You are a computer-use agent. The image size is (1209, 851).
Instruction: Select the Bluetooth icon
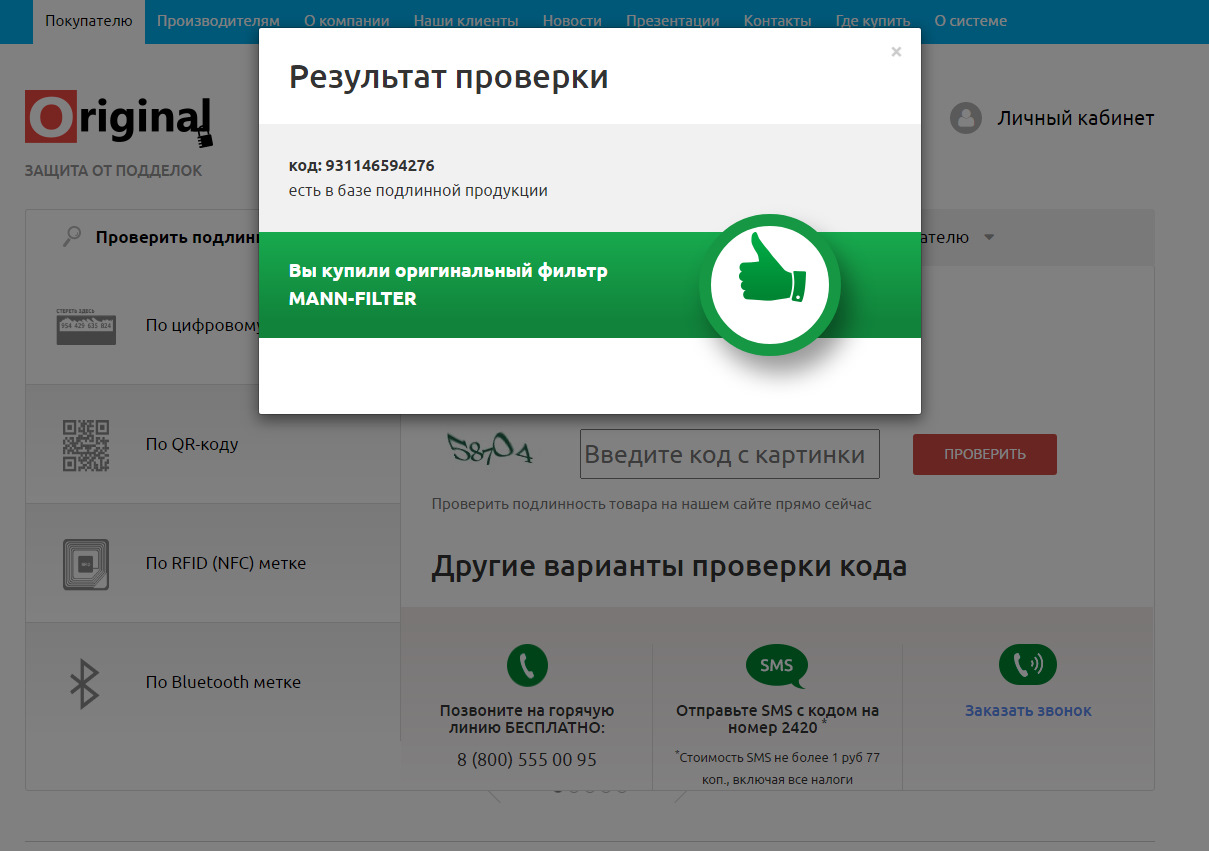click(x=84, y=683)
